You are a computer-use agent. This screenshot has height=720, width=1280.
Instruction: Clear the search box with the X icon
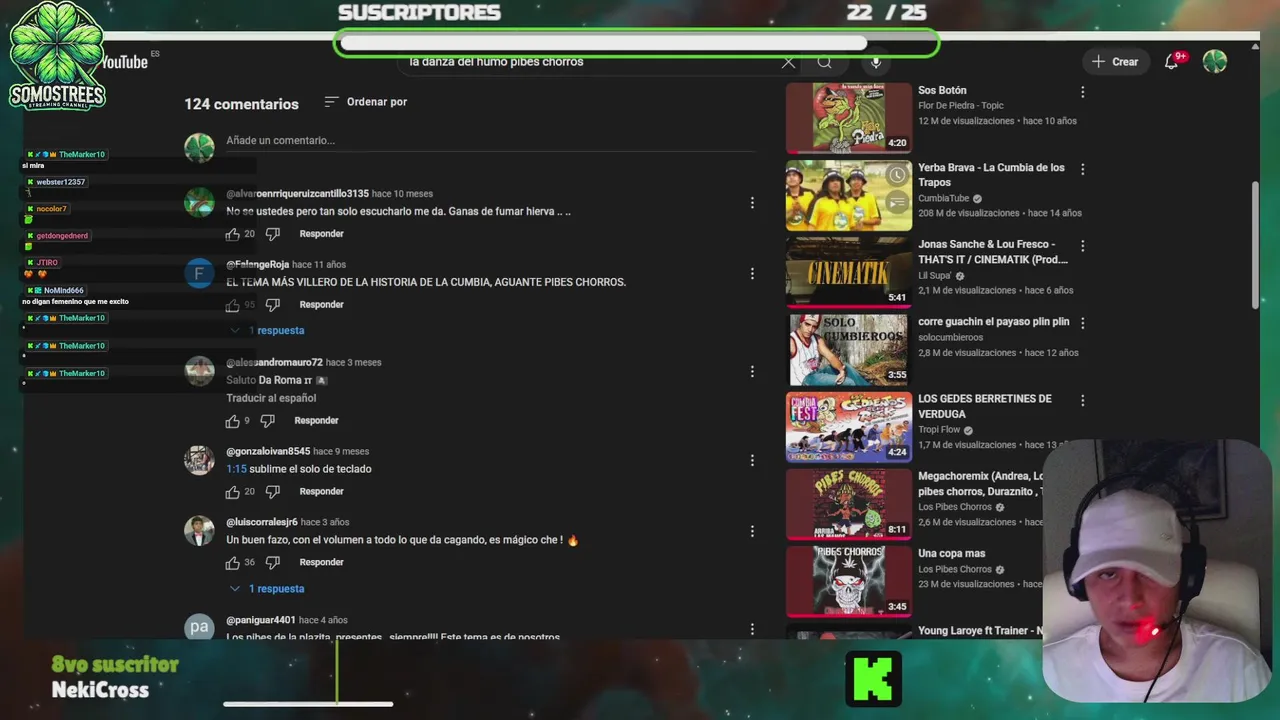(x=788, y=62)
